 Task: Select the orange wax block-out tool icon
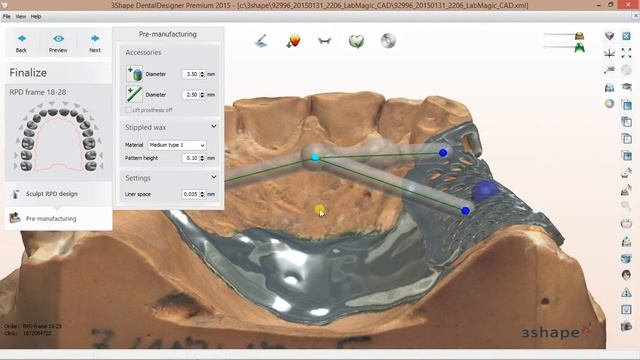[293, 41]
